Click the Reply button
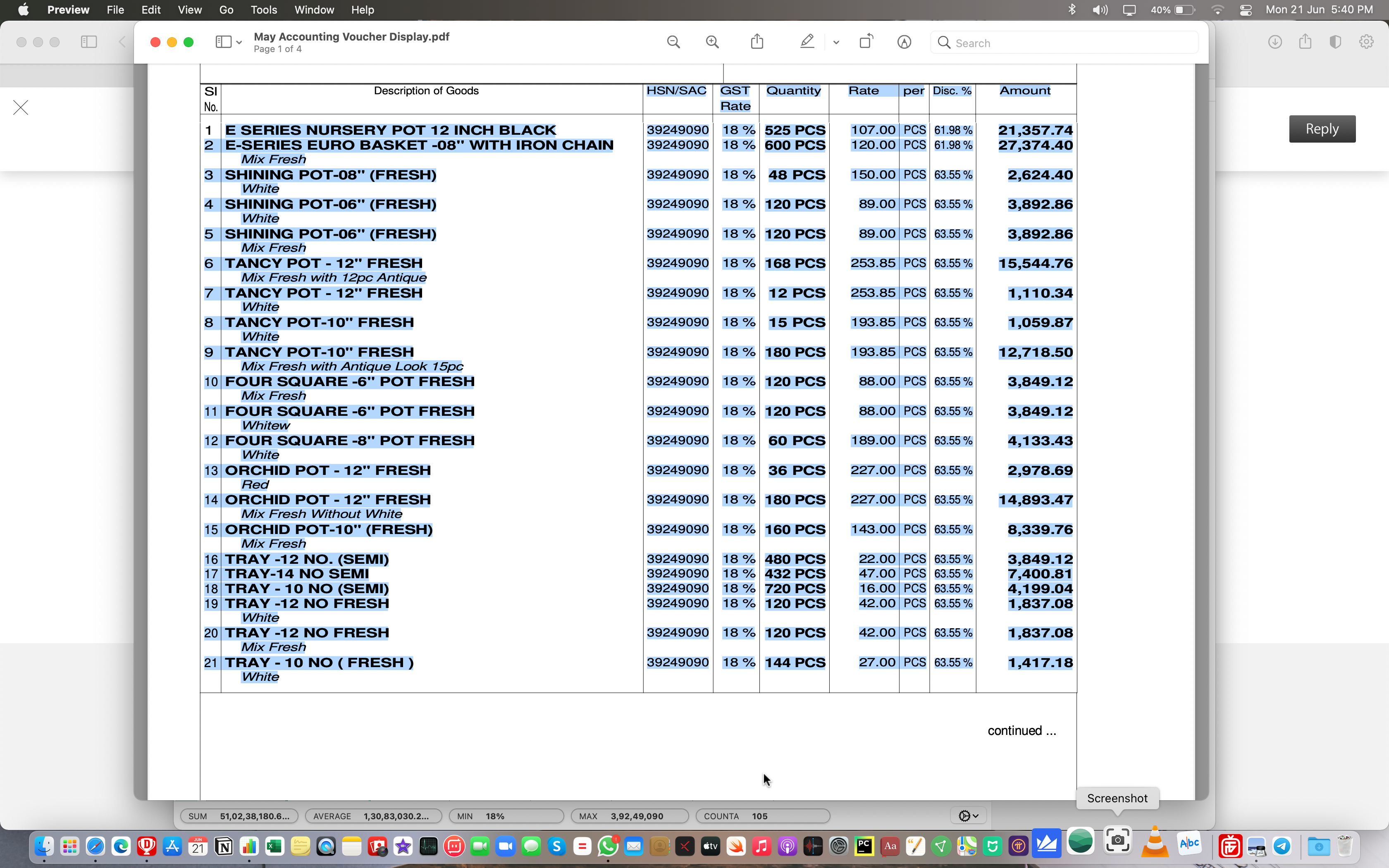This screenshot has width=1389, height=868. (x=1322, y=129)
